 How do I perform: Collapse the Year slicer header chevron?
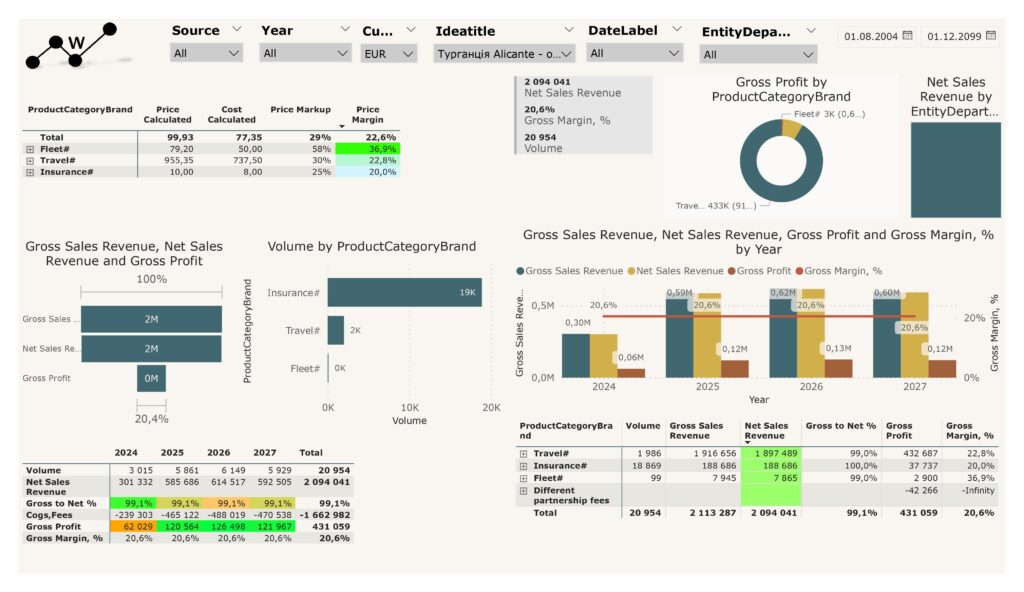pos(345,30)
